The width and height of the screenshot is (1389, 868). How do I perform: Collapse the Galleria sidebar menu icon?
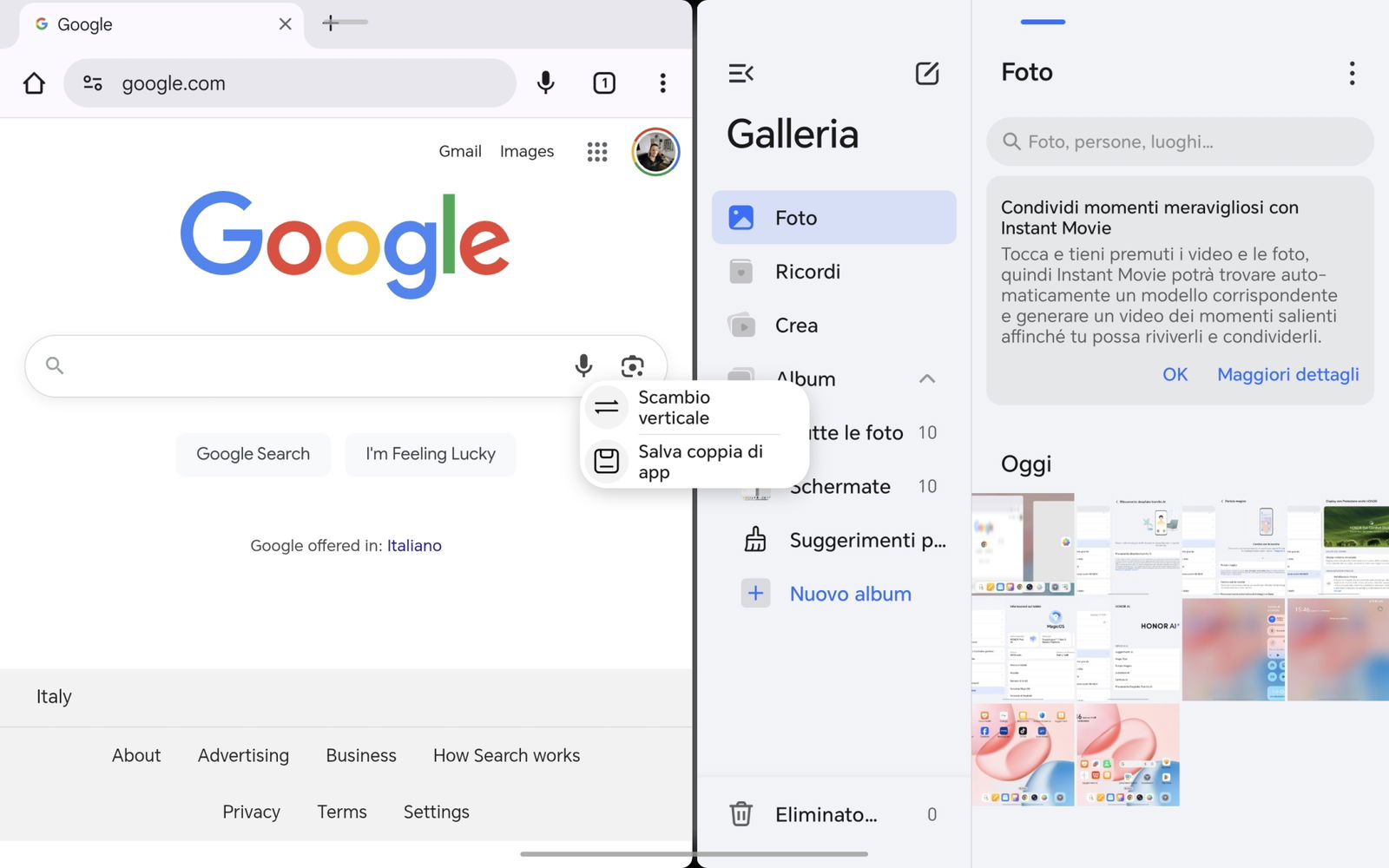741,74
